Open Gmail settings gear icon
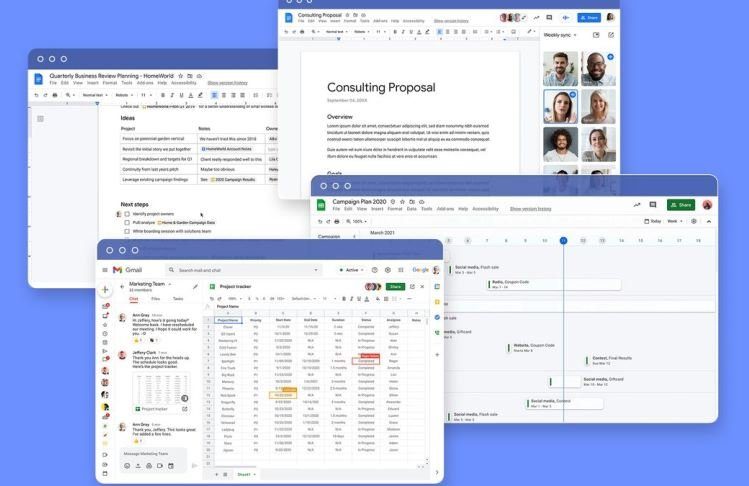The width and height of the screenshot is (749, 486). tap(388, 270)
